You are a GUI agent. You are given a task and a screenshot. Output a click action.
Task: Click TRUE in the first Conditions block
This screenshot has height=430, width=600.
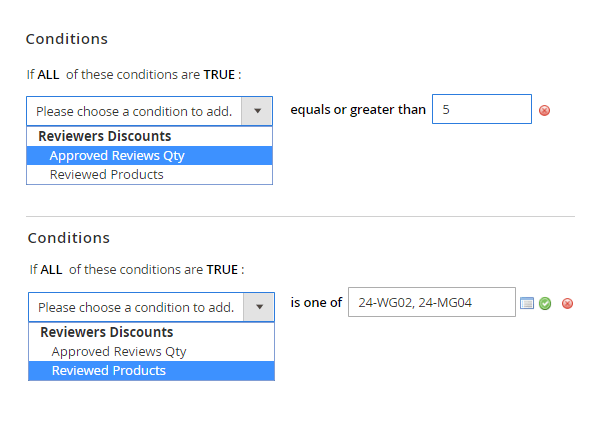[220, 74]
